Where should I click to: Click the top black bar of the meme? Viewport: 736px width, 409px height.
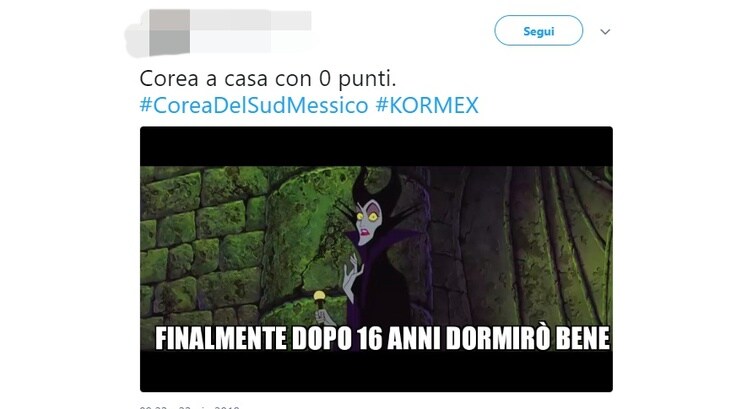(376, 146)
